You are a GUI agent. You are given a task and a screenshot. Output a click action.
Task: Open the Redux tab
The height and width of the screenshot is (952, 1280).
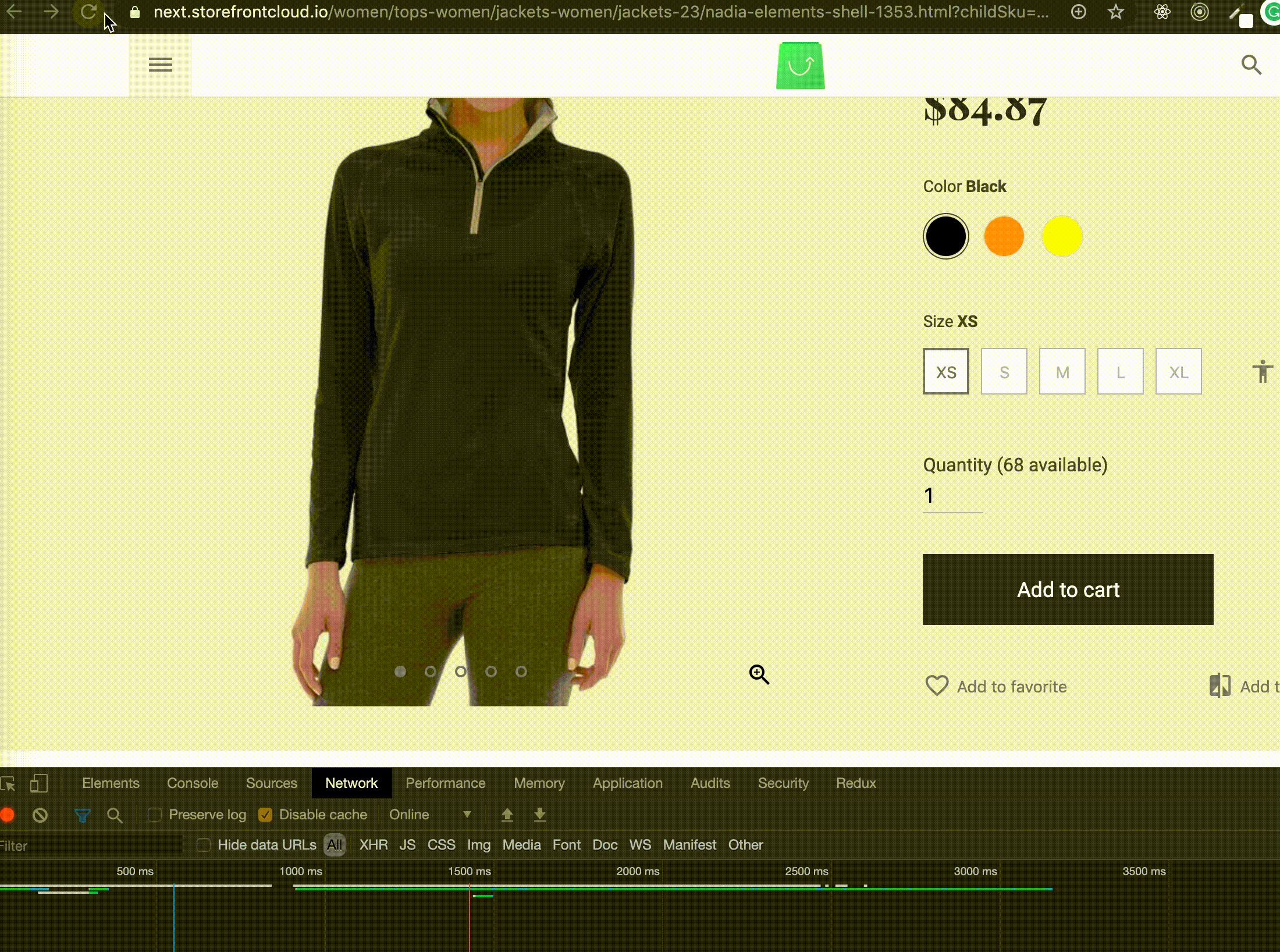(x=856, y=783)
